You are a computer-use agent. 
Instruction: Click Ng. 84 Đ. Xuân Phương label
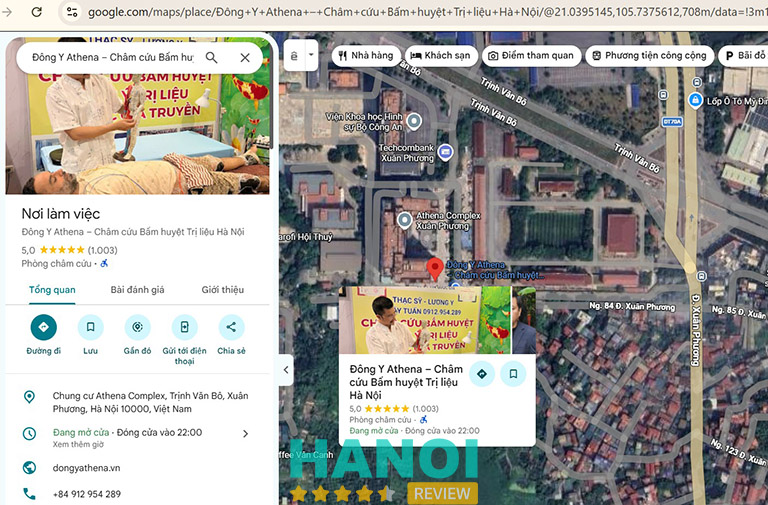[631, 307]
